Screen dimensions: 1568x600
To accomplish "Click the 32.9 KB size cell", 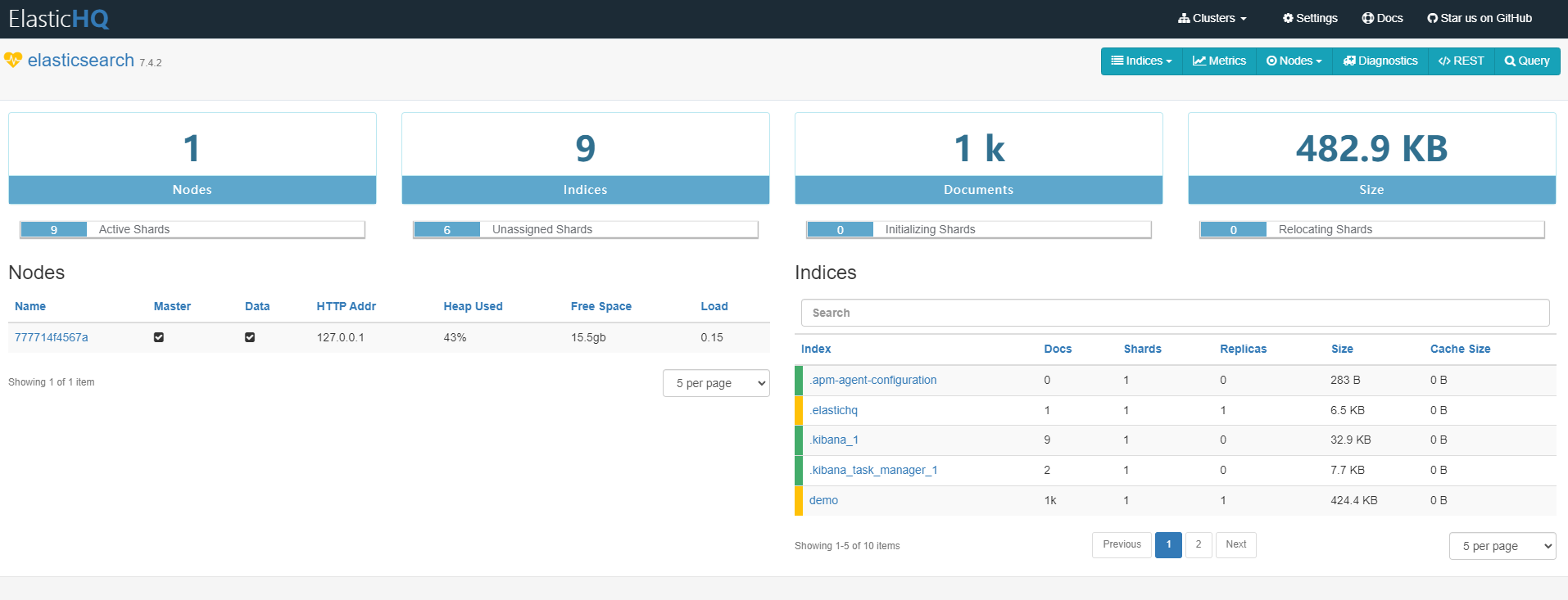I will 1351,440.
